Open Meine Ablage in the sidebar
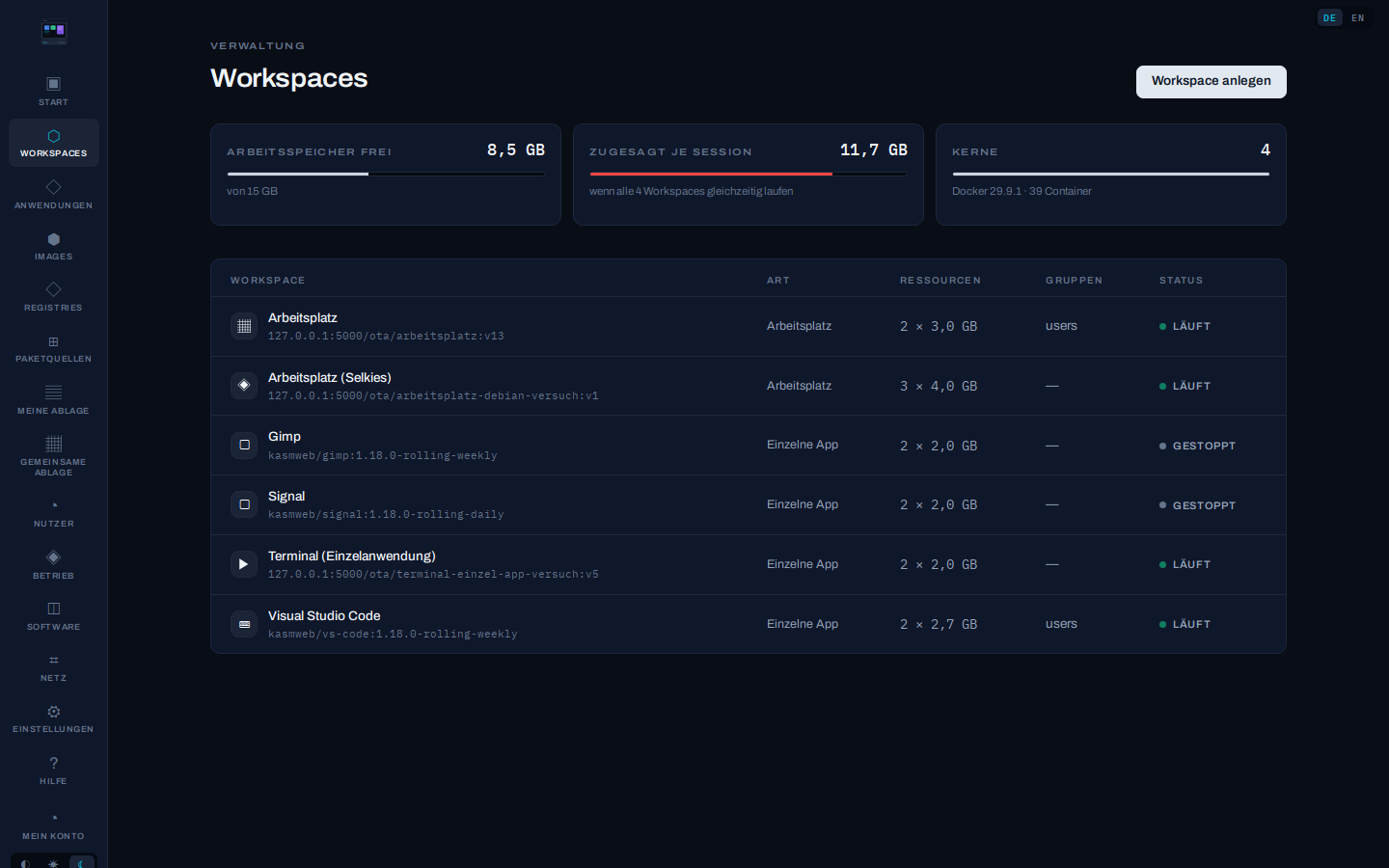The width and height of the screenshot is (1389, 868). [54, 400]
